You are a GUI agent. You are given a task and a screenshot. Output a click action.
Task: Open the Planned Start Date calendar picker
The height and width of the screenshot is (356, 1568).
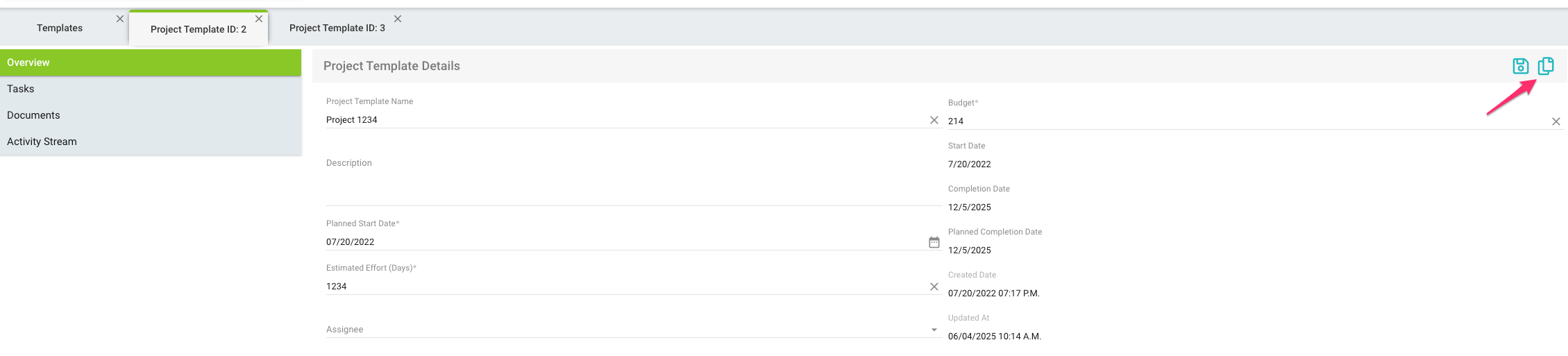pos(934,242)
